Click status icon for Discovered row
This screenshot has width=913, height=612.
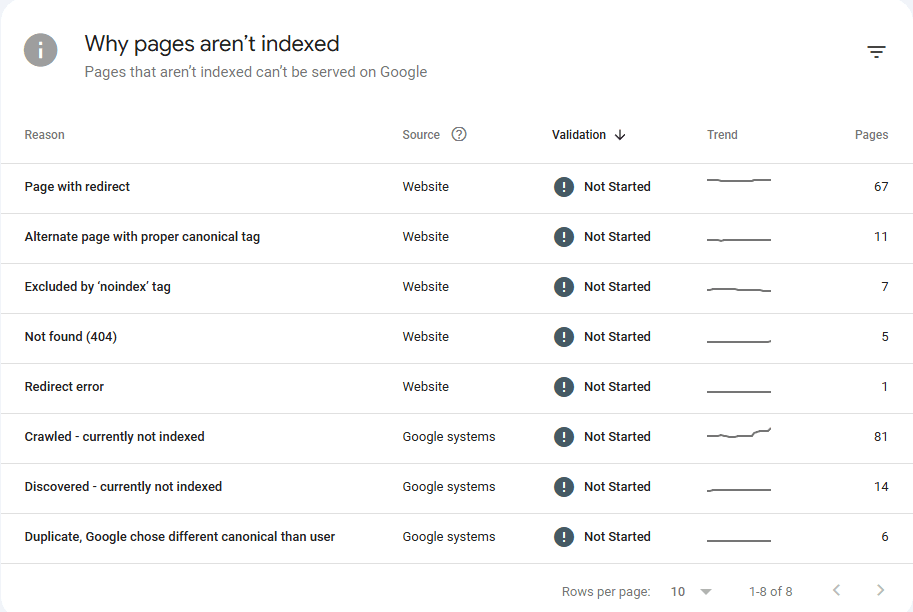coord(564,487)
